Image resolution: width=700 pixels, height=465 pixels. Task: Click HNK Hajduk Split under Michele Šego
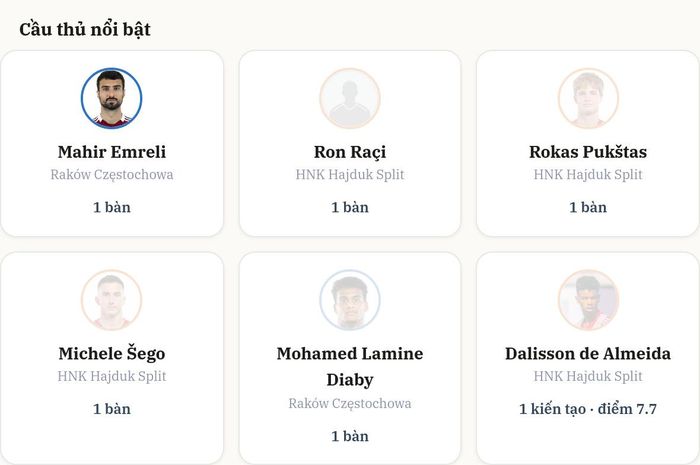[x=112, y=376]
